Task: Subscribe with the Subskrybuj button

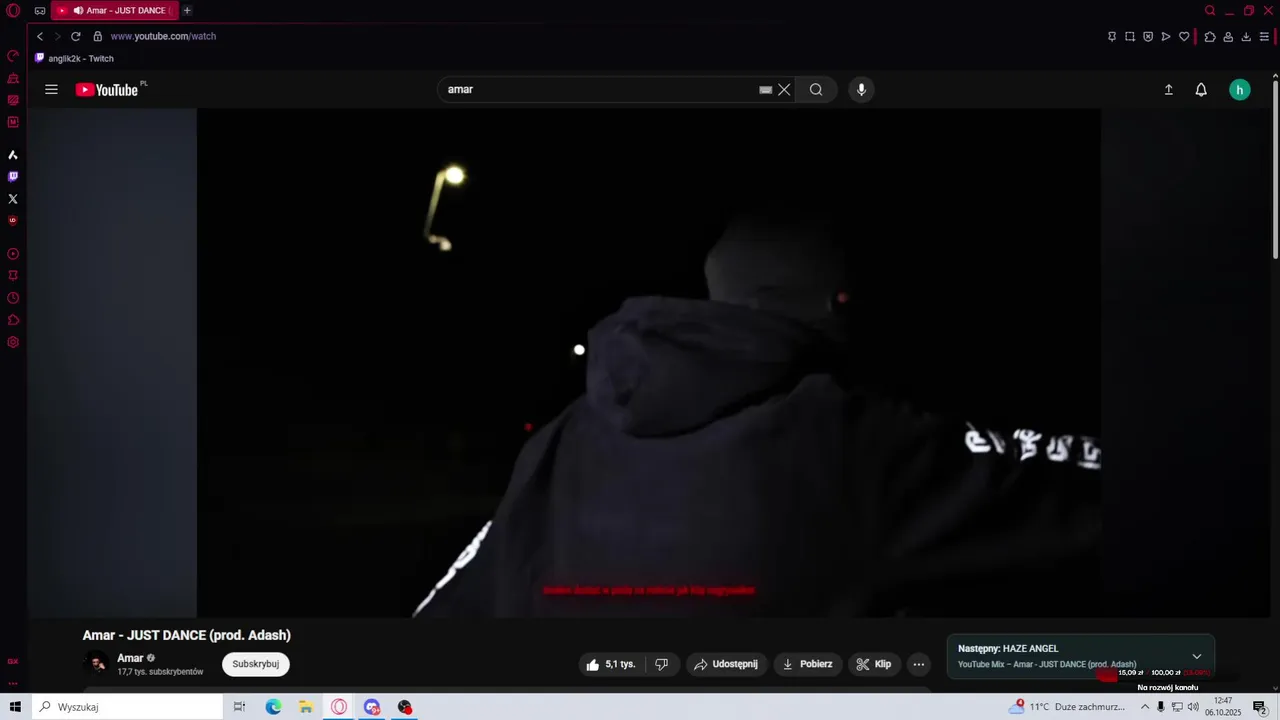Action: pos(256,664)
